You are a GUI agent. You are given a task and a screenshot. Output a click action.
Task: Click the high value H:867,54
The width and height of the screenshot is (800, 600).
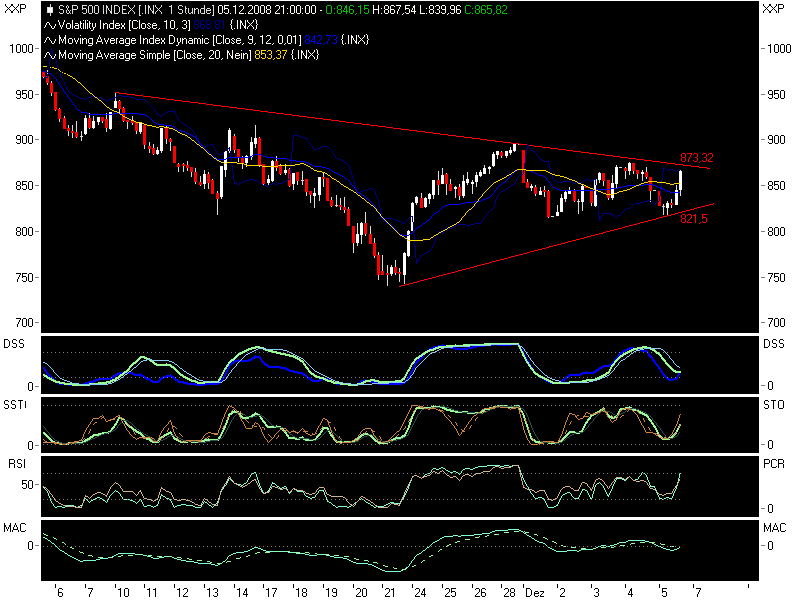(394, 10)
